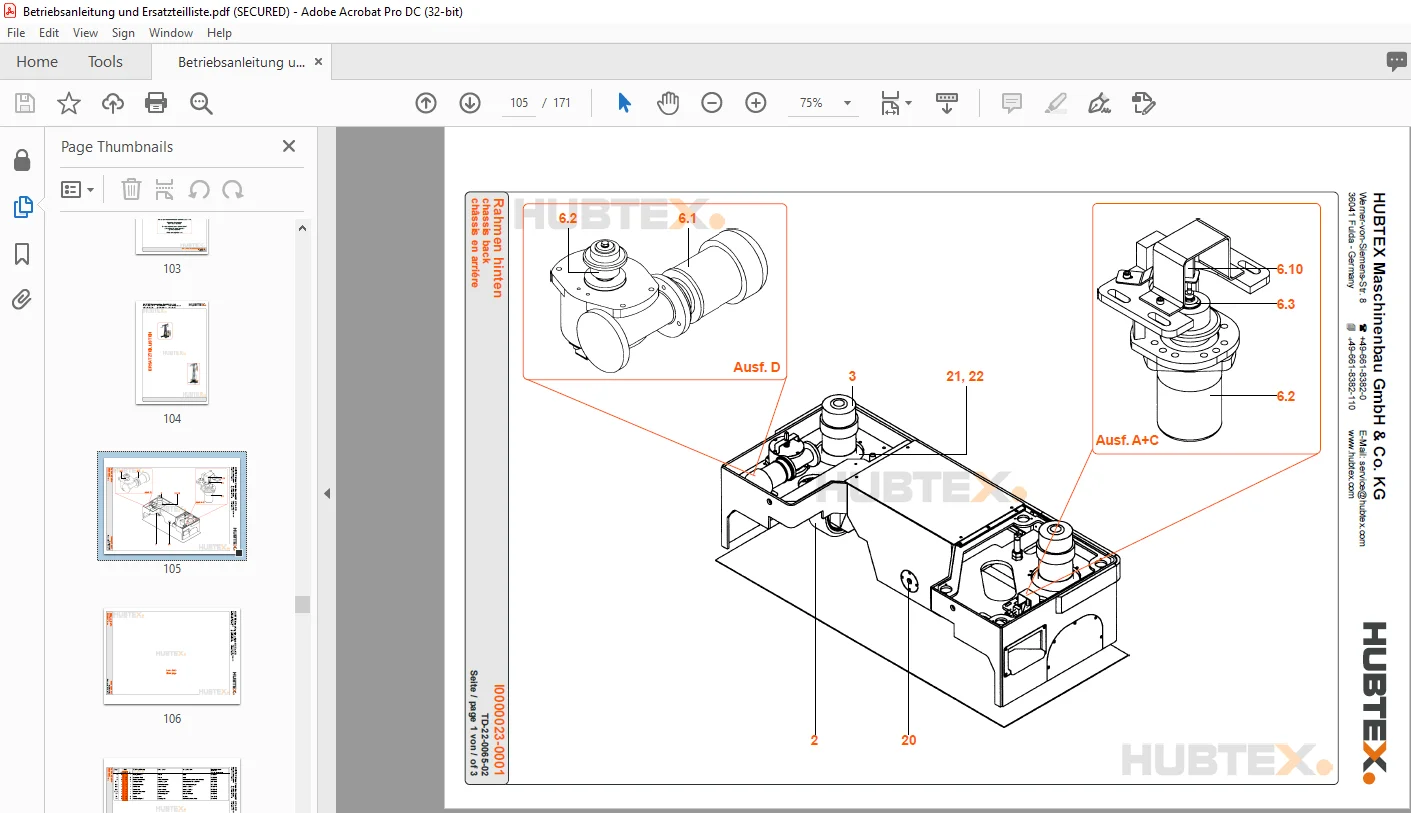This screenshot has width=1411, height=813.
Task: Open the Help menu
Action: click(x=219, y=33)
